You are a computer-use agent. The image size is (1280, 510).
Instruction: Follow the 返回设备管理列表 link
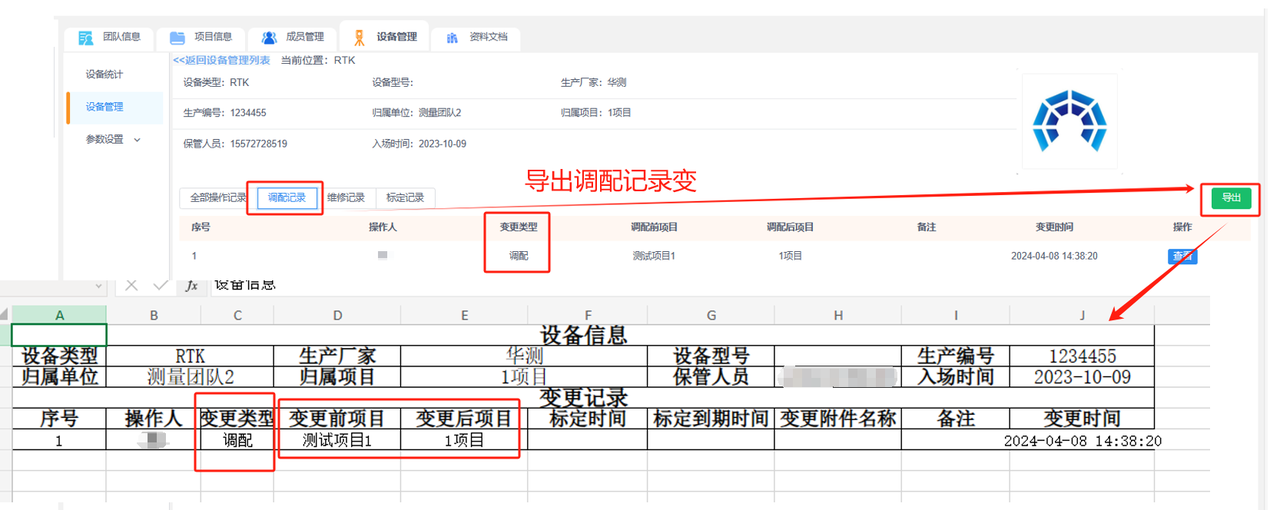[222, 61]
